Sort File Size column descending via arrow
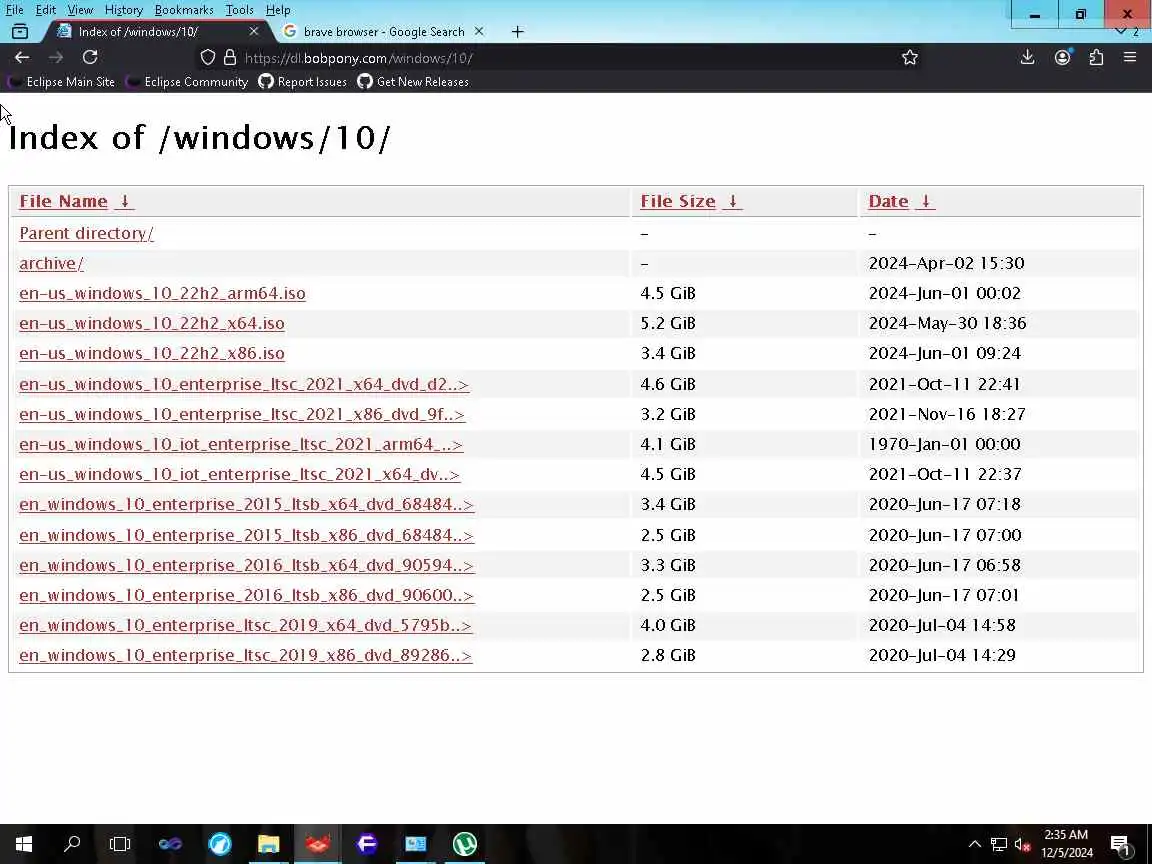The image size is (1152, 864). pos(732,201)
